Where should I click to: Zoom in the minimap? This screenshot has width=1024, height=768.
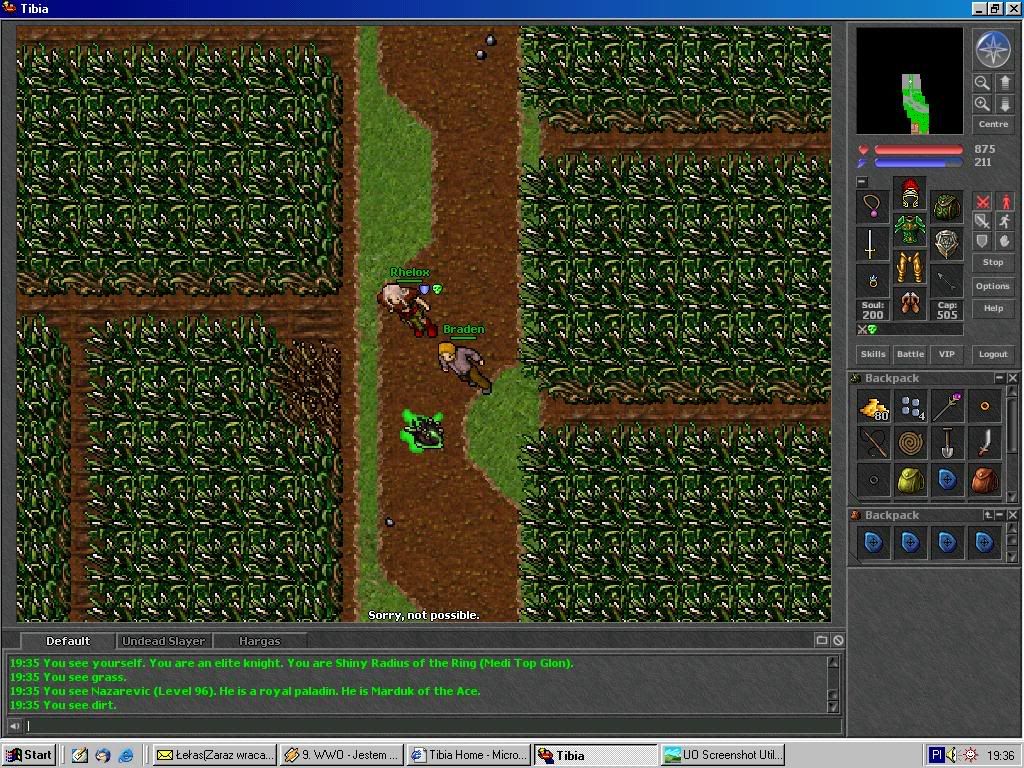pyautogui.click(x=982, y=104)
